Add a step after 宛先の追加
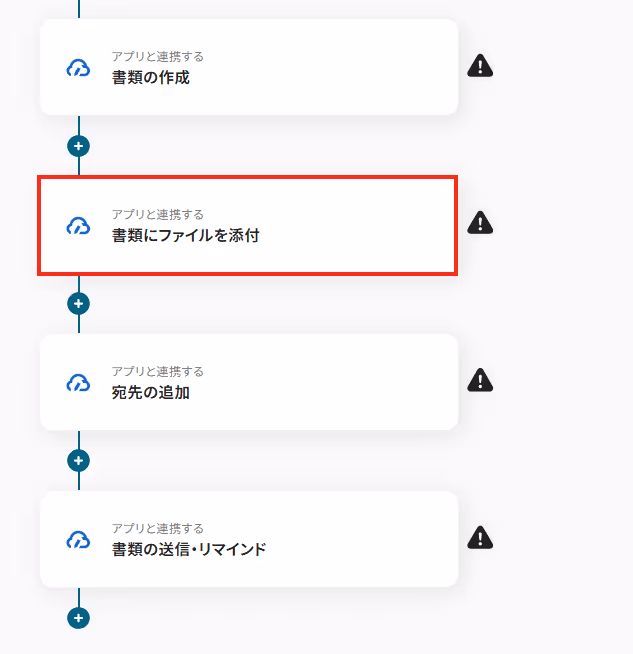Image resolution: width=633 pixels, height=654 pixels. (78, 460)
